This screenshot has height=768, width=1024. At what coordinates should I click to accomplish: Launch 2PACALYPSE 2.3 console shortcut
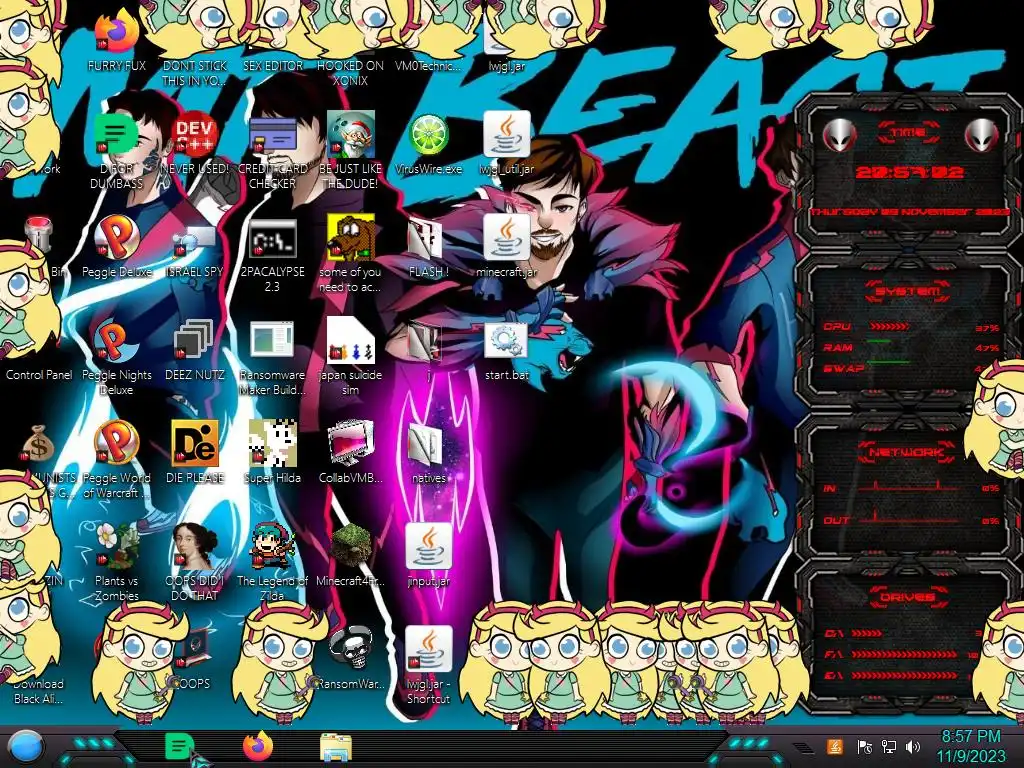click(x=273, y=238)
